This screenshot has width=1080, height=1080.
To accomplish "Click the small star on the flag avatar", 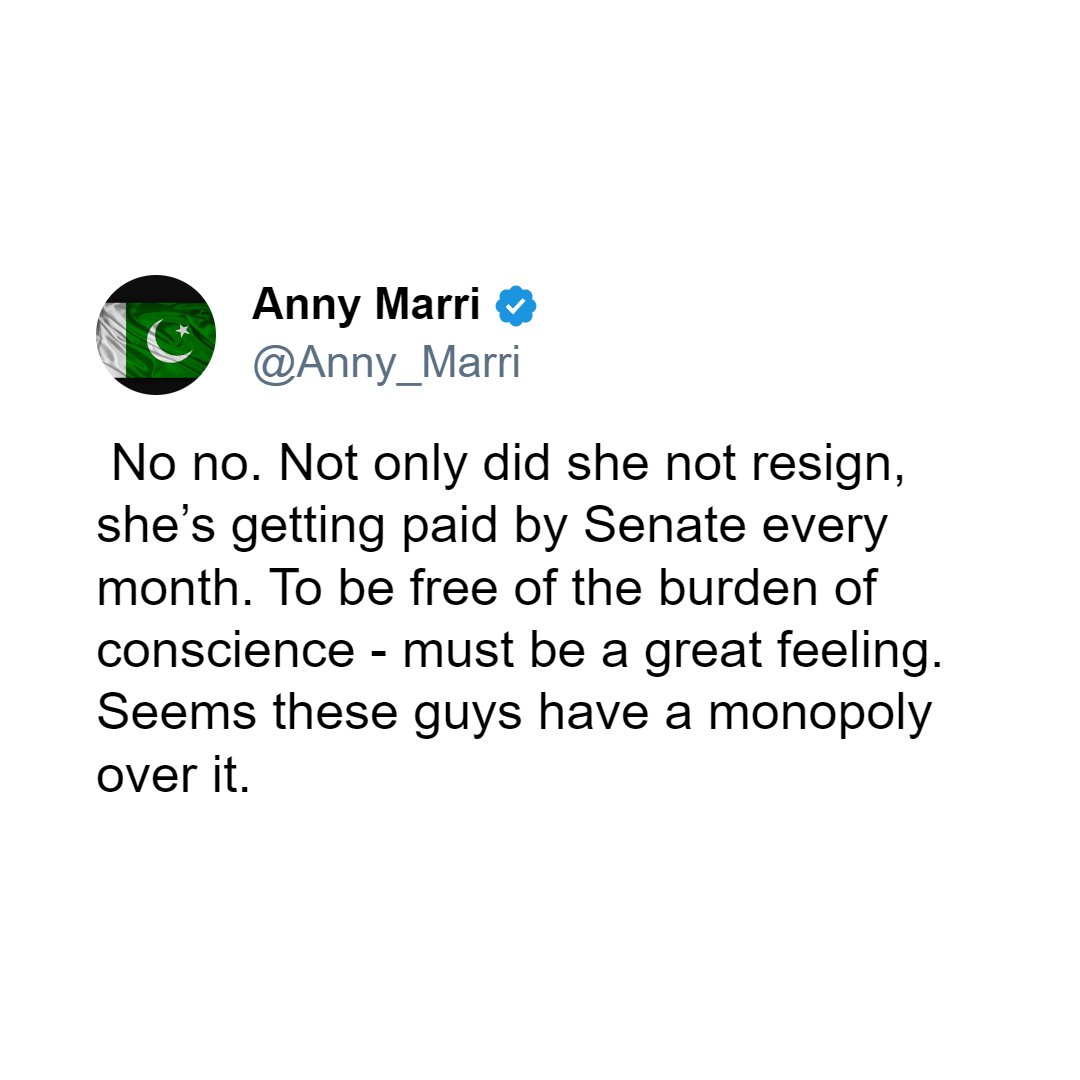I will tap(182, 330).
